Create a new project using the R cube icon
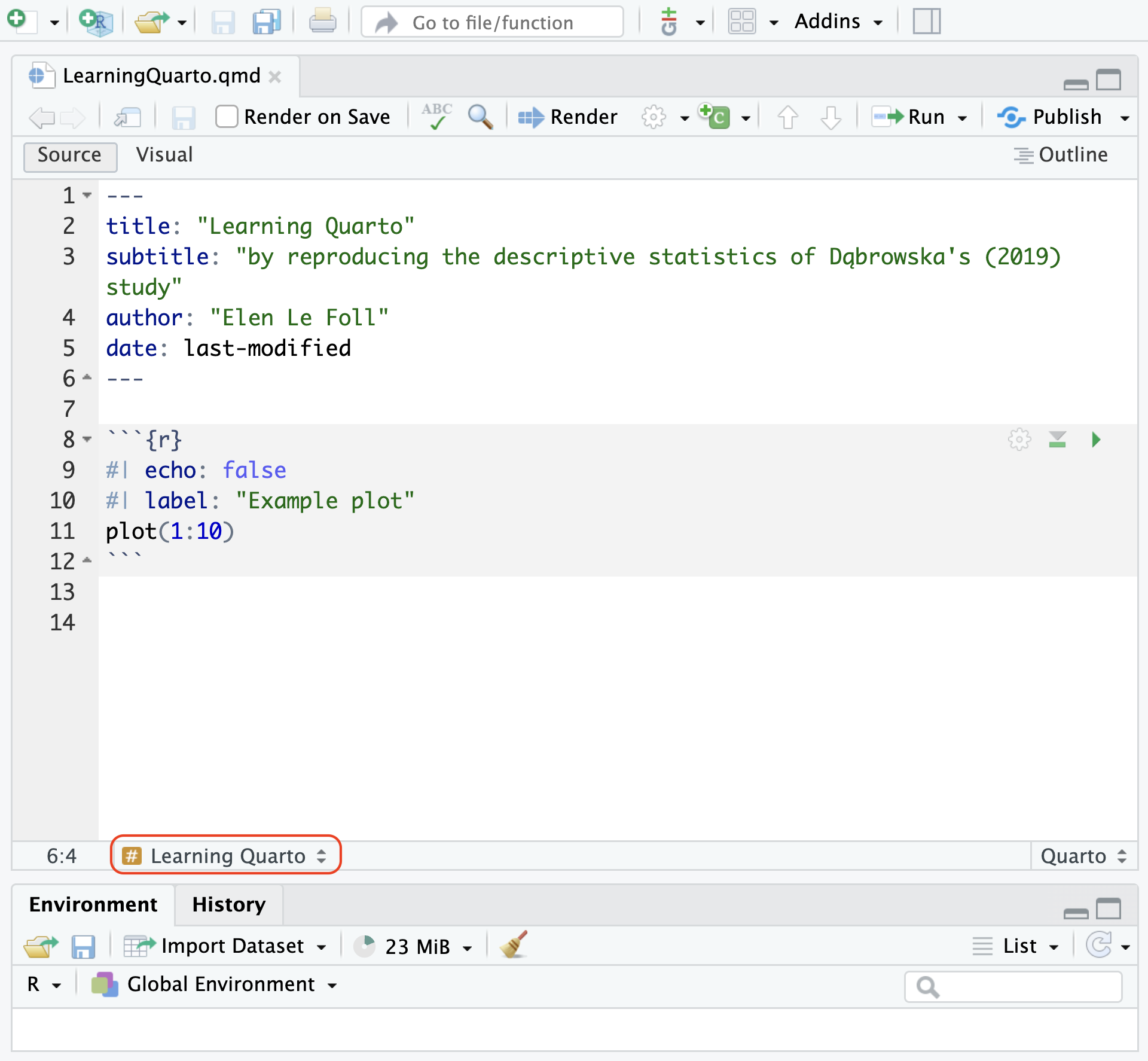 click(94, 21)
